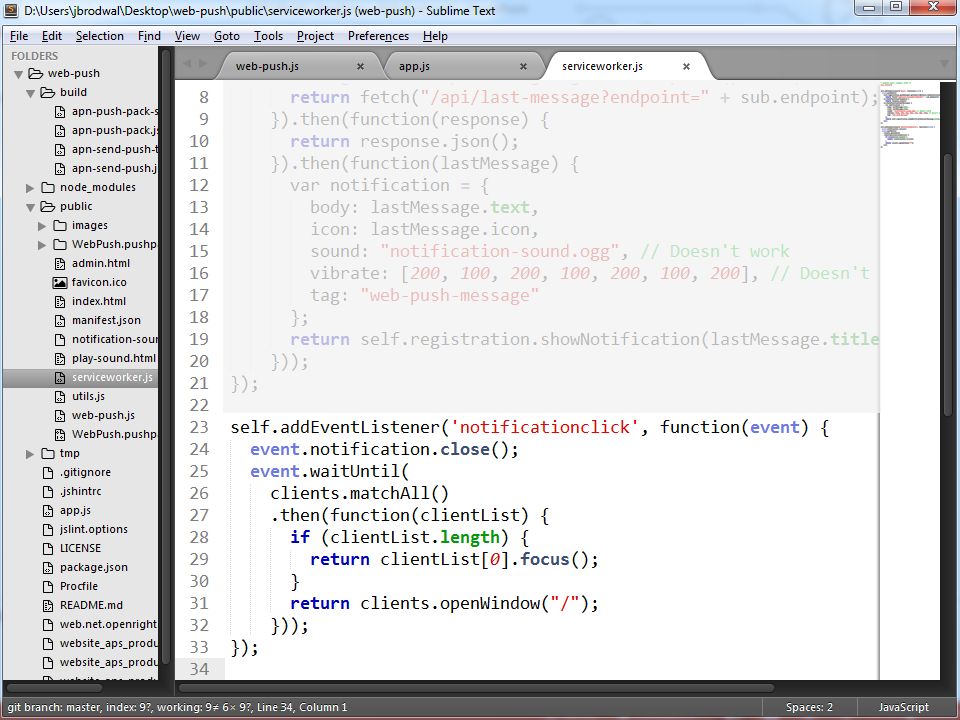
Task: Open the File menu
Action: 19,36
